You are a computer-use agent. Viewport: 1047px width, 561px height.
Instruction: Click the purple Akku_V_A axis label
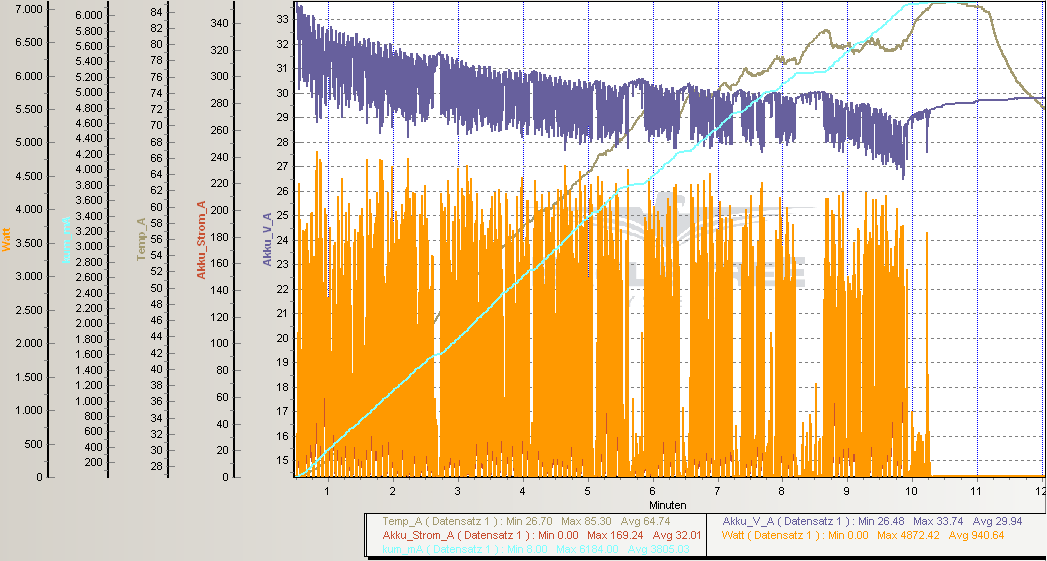(266, 240)
